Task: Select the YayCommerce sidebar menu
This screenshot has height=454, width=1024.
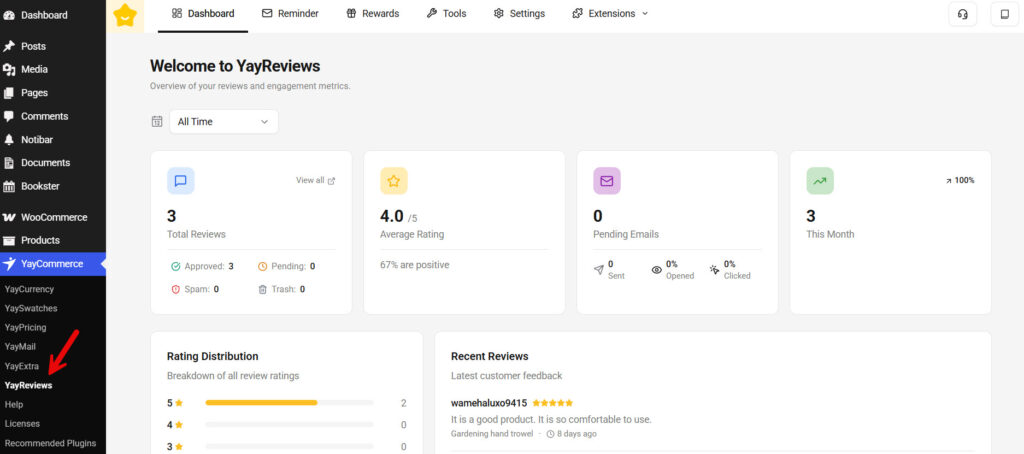Action: pos(53,264)
